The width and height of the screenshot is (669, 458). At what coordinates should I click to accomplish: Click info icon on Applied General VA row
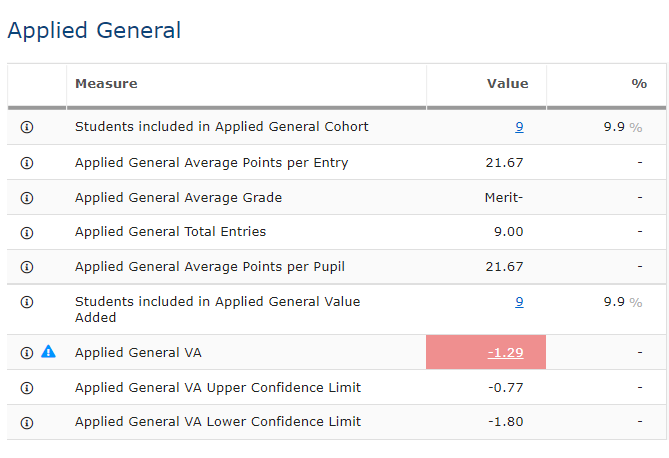(x=27, y=353)
